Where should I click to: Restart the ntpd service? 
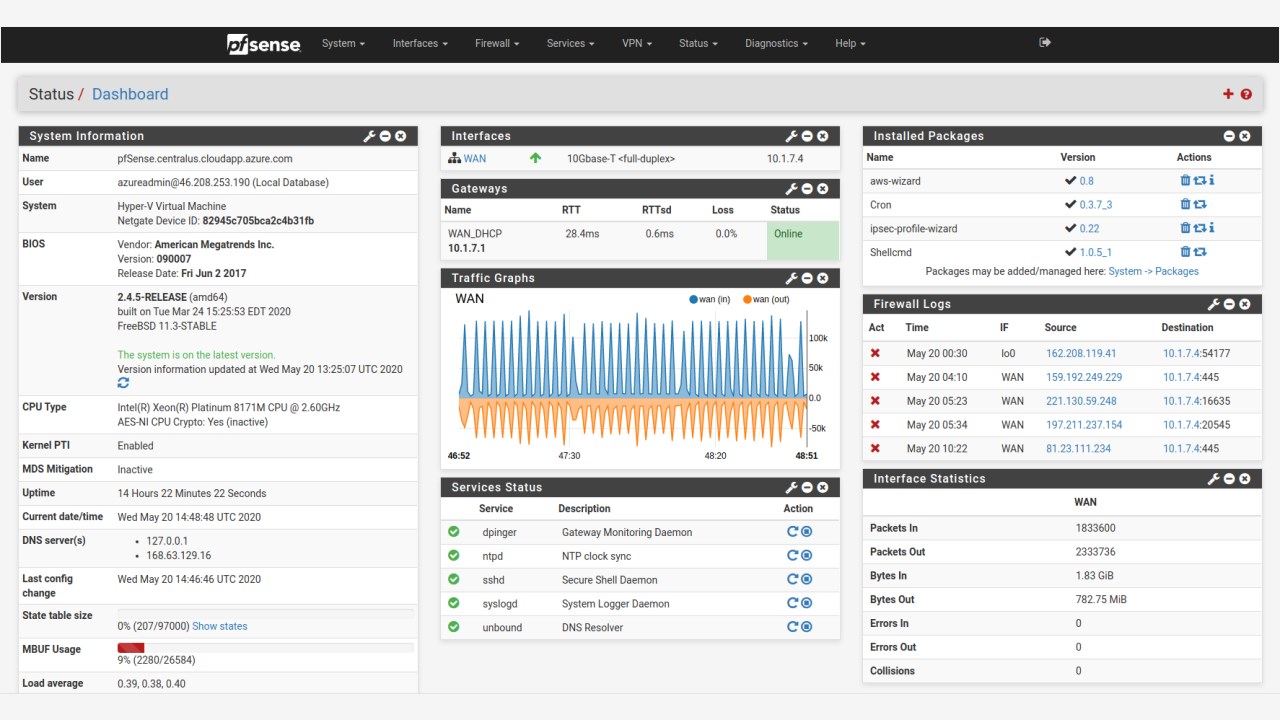pyautogui.click(x=792, y=556)
